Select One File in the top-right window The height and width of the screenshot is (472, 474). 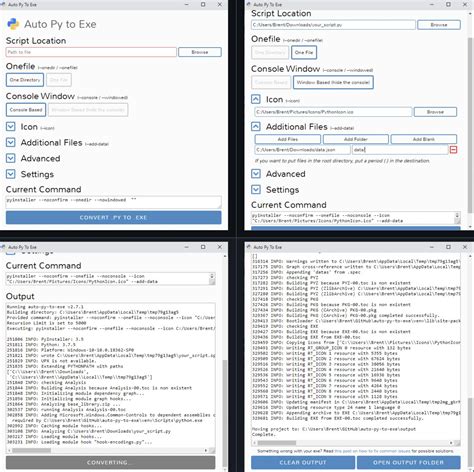pos(304,52)
